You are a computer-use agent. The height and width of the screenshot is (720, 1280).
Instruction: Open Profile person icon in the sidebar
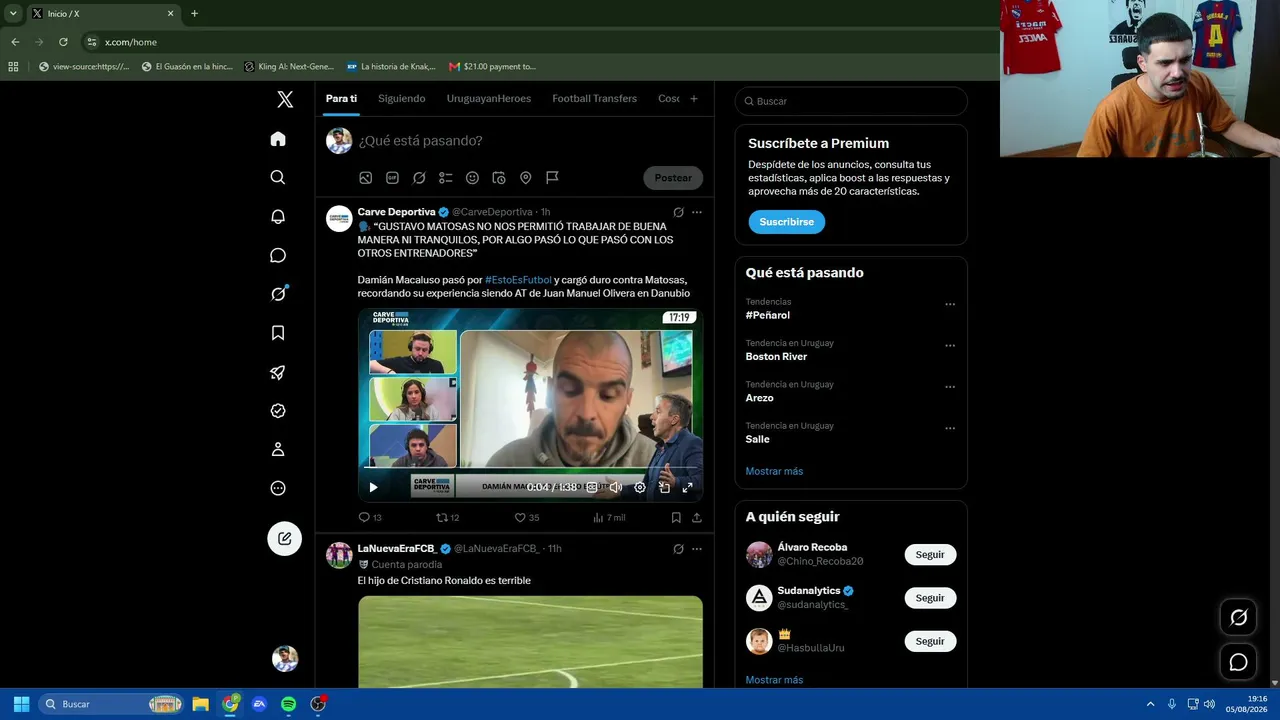point(278,450)
